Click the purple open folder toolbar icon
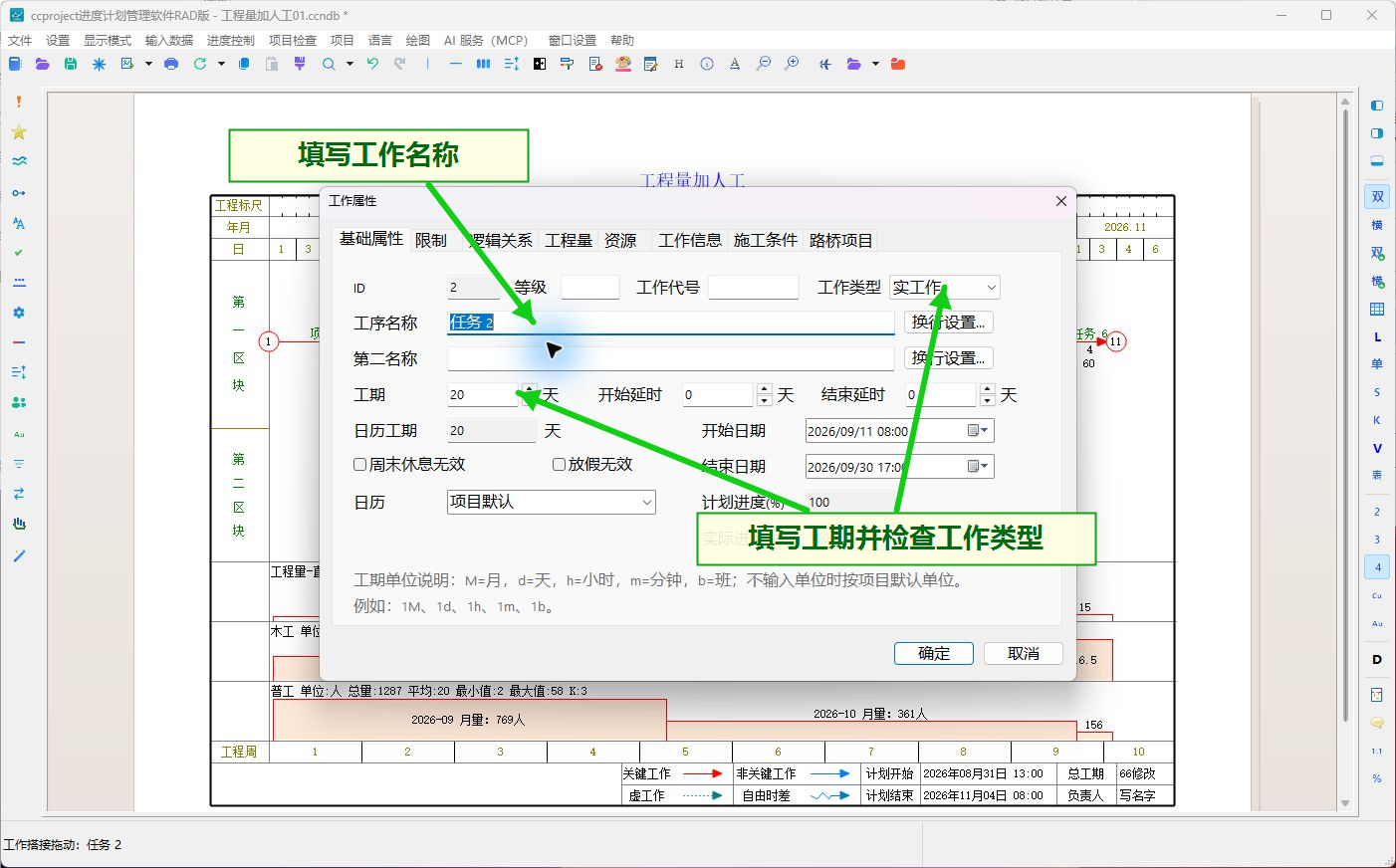 click(42, 64)
